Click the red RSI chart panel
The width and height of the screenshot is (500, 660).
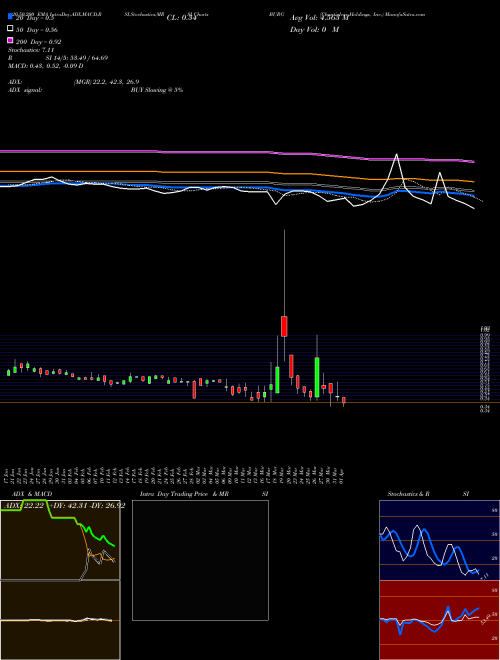(x=439, y=620)
